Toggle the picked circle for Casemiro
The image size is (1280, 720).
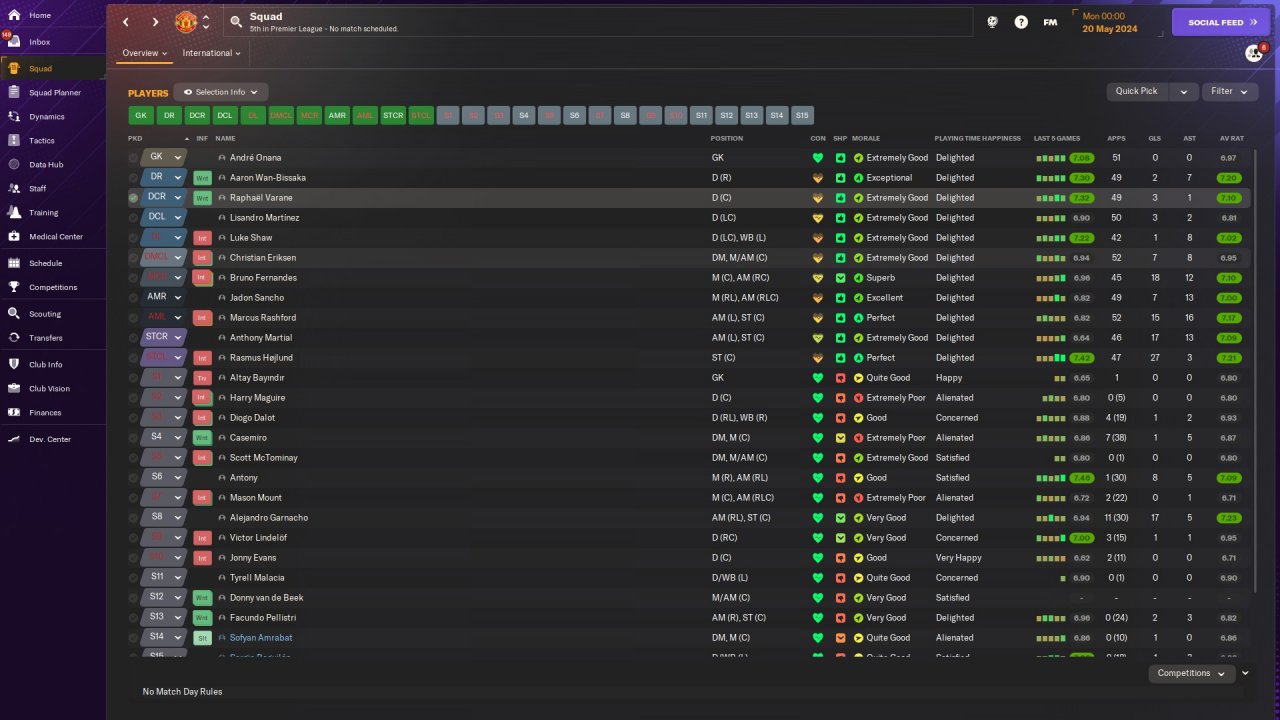tap(134, 438)
